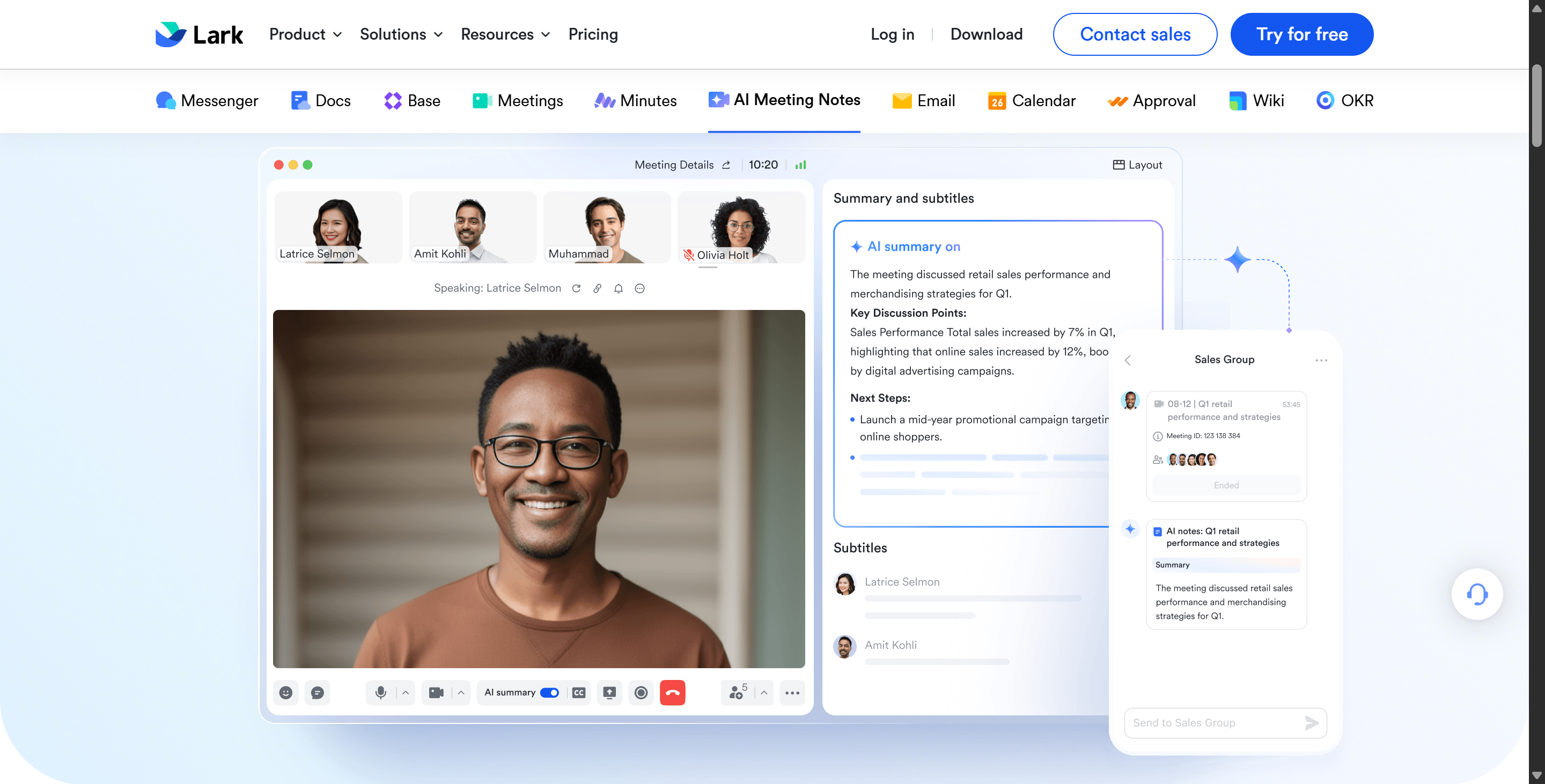Switch to the Minutes product tab
The height and width of the screenshot is (784, 1545).
pos(635,100)
